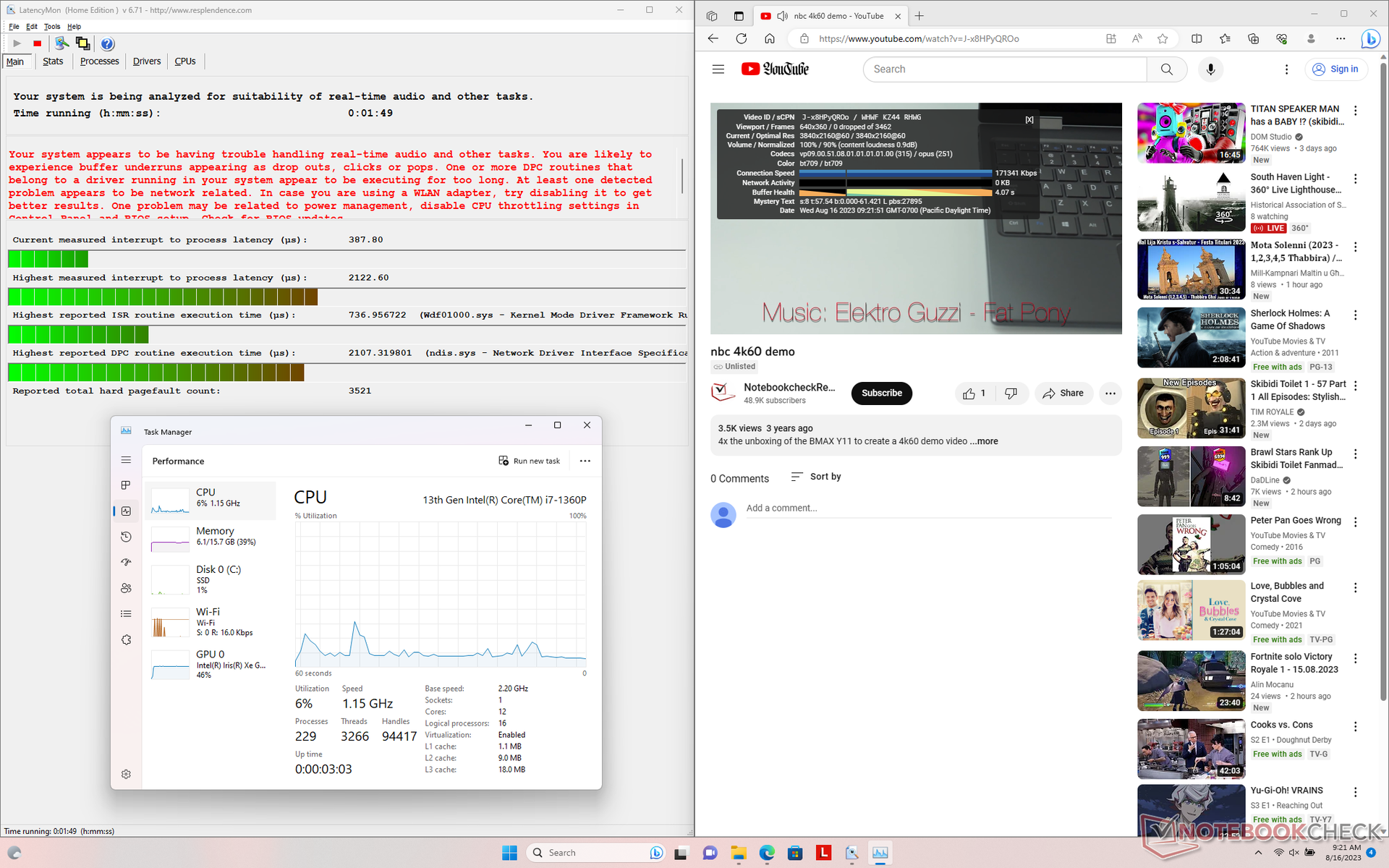Image resolution: width=1389 pixels, height=868 pixels.
Task: Toggle Task Manager hamburger navigation menu
Action: [x=126, y=460]
